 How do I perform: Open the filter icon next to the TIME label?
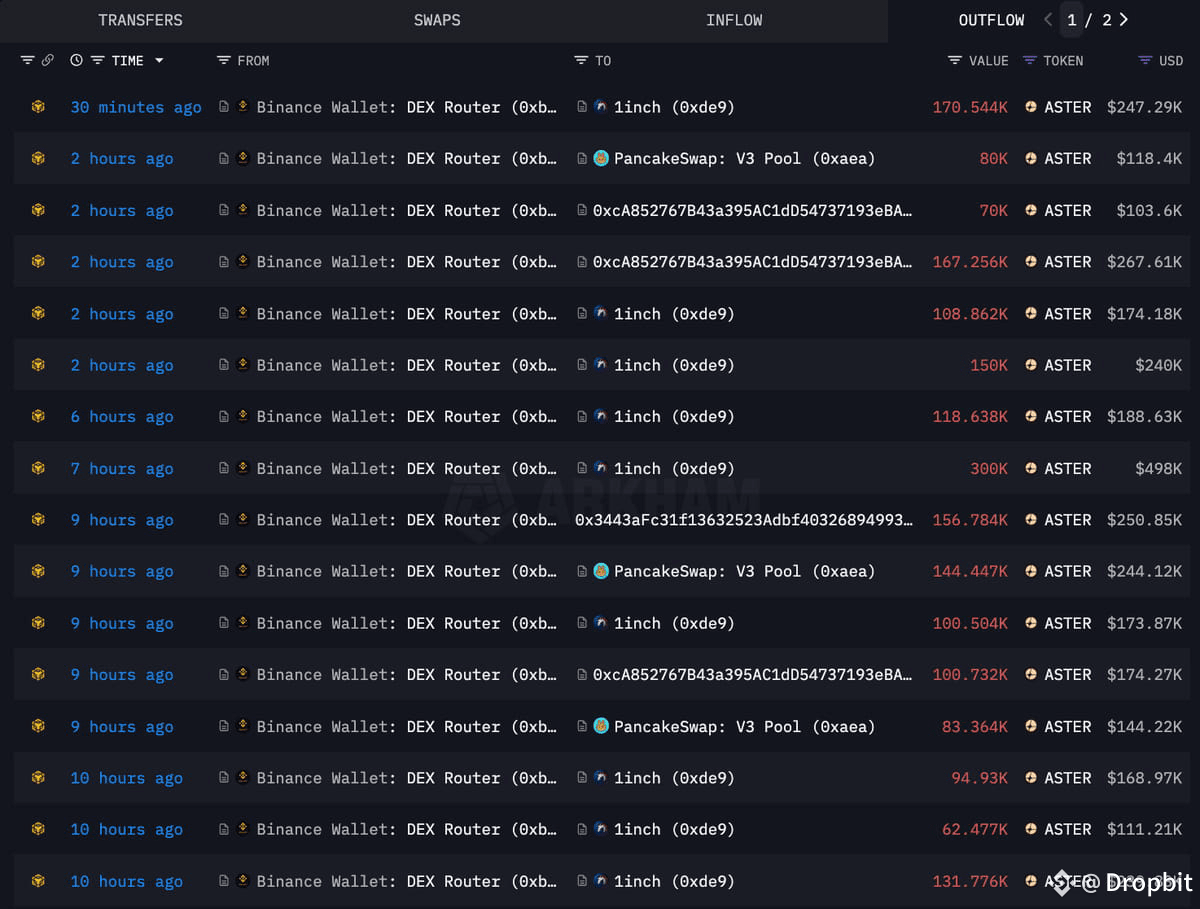[x=97, y=61]
